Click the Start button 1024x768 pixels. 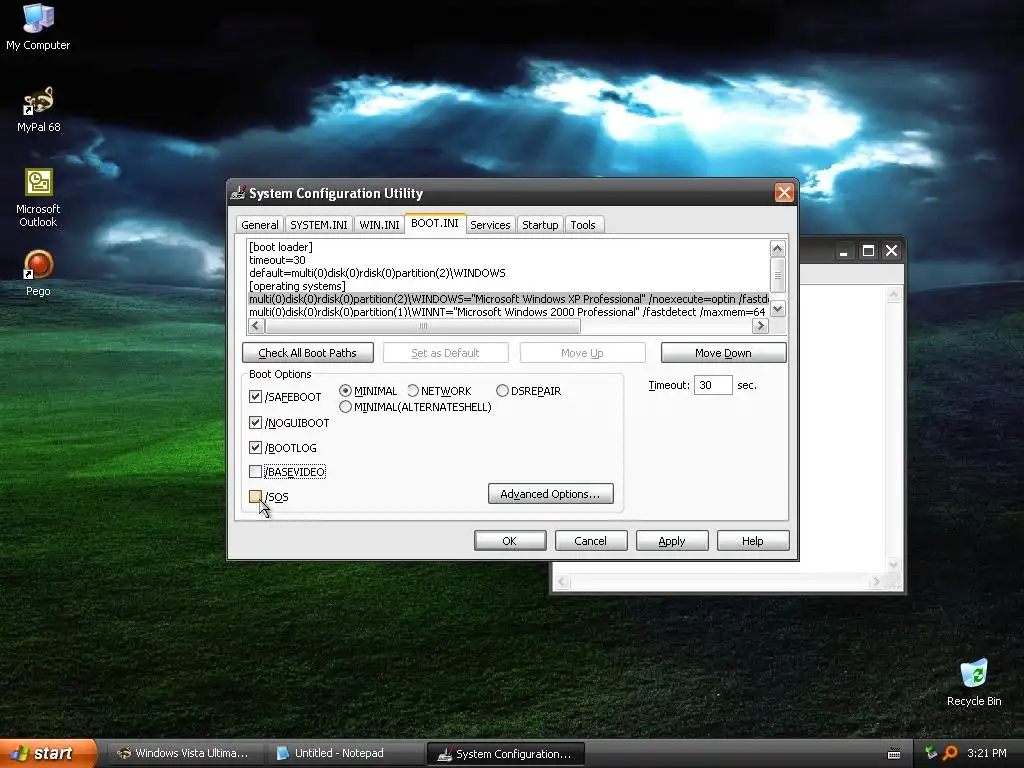[47, 753]
